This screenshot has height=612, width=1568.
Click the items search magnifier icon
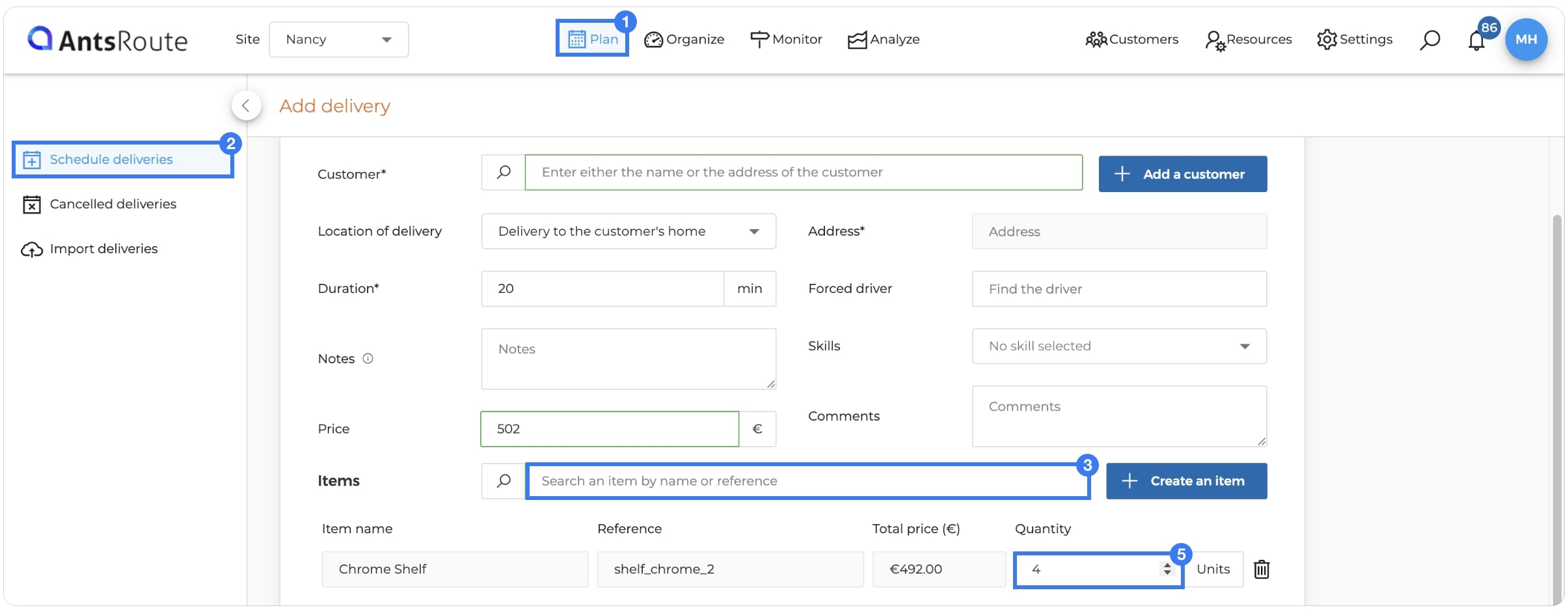click(x=504, y=481)
